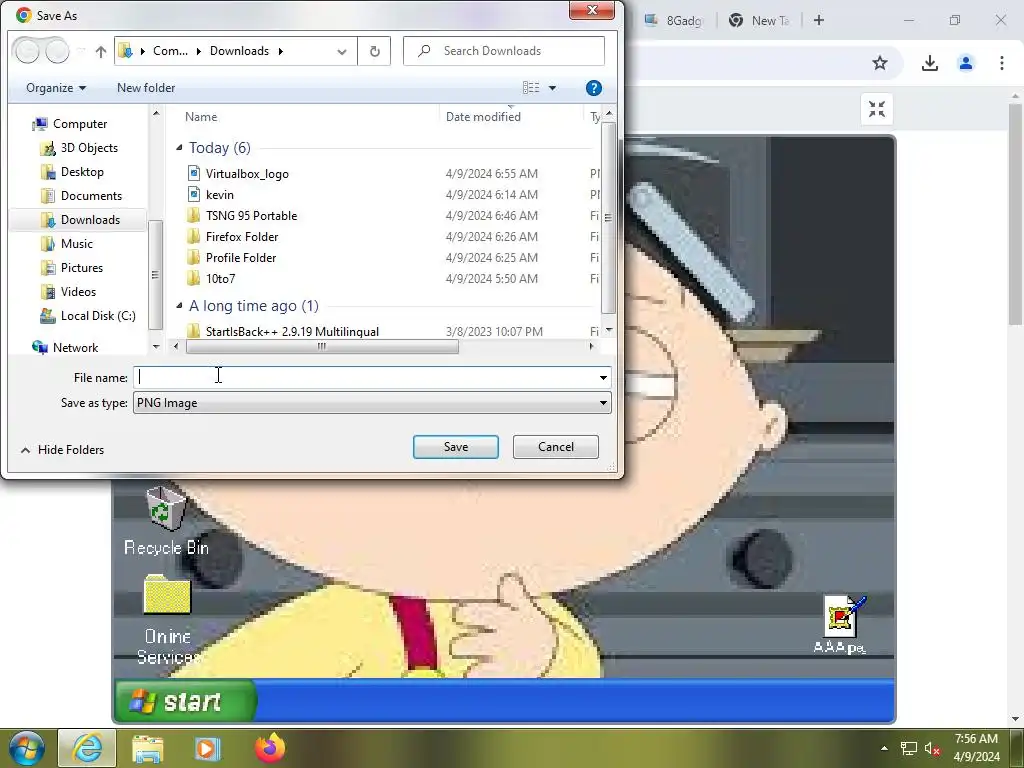Select Downloads in the navigation pane
Image resolution: width=1024 pixels, height=768 pixels.
(90, 220)
